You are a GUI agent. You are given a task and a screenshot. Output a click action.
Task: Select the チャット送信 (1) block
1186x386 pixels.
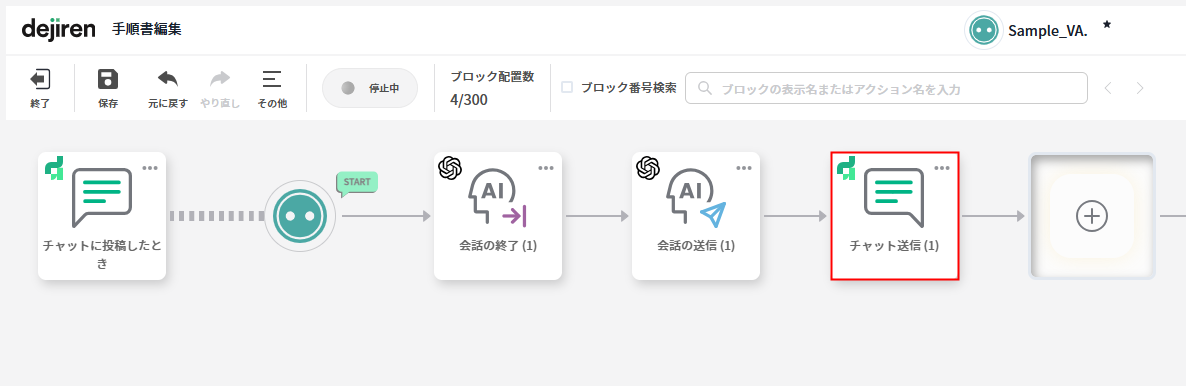pos(894,216)
